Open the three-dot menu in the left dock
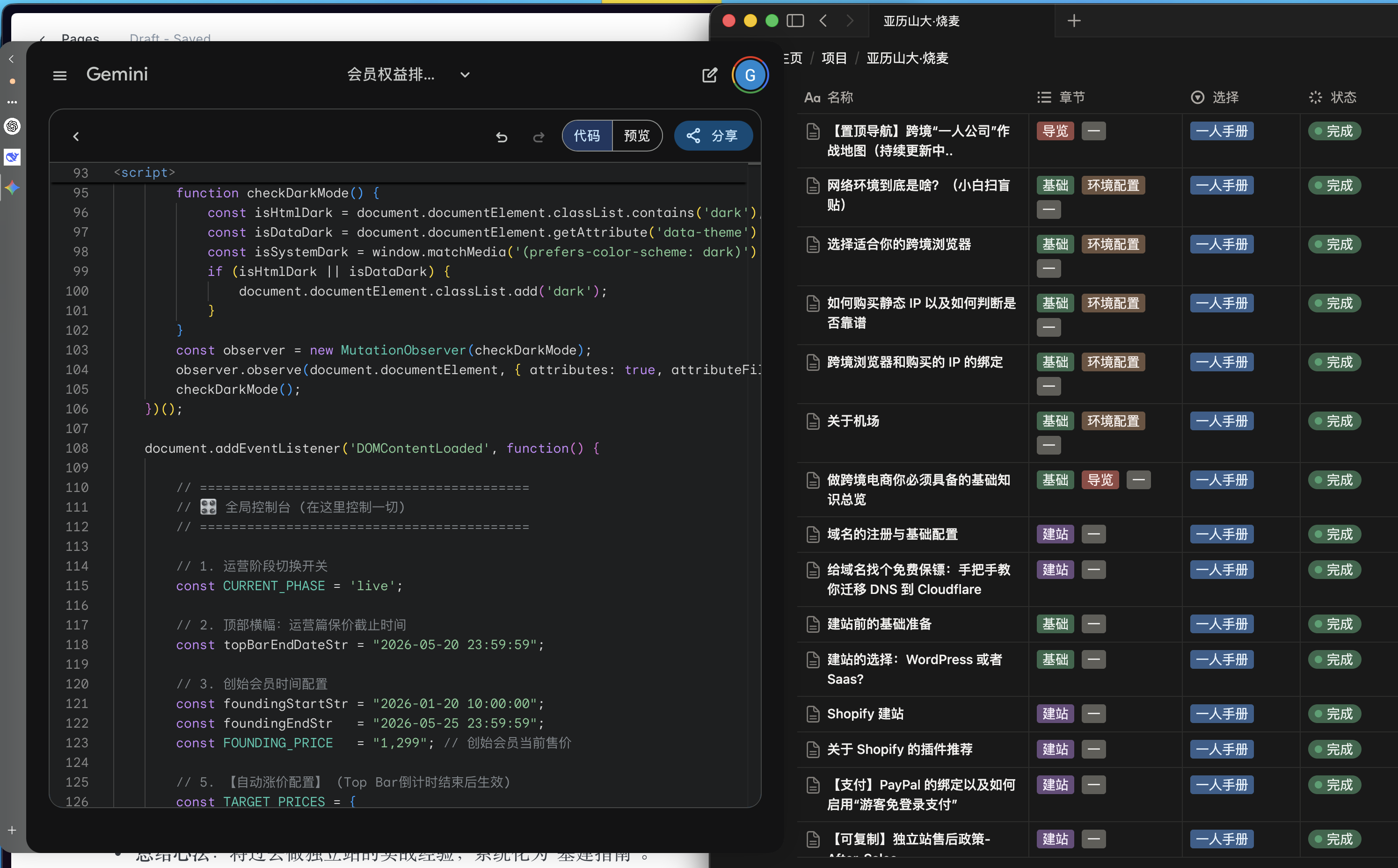 (x=12, y=102)
